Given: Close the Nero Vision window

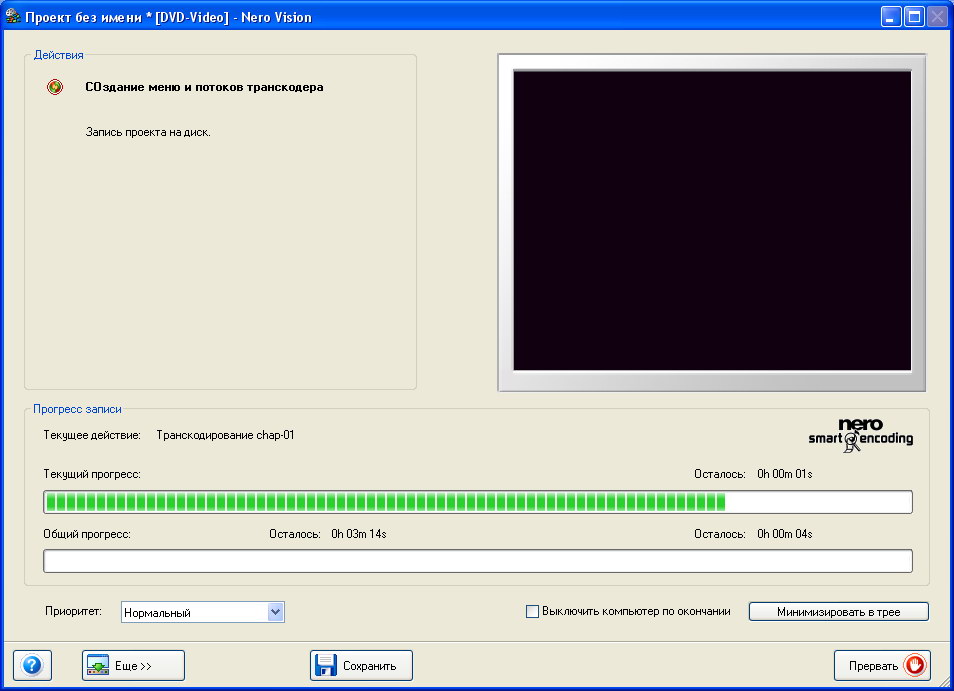Looking at the screenshot, I should click(937, 16).
